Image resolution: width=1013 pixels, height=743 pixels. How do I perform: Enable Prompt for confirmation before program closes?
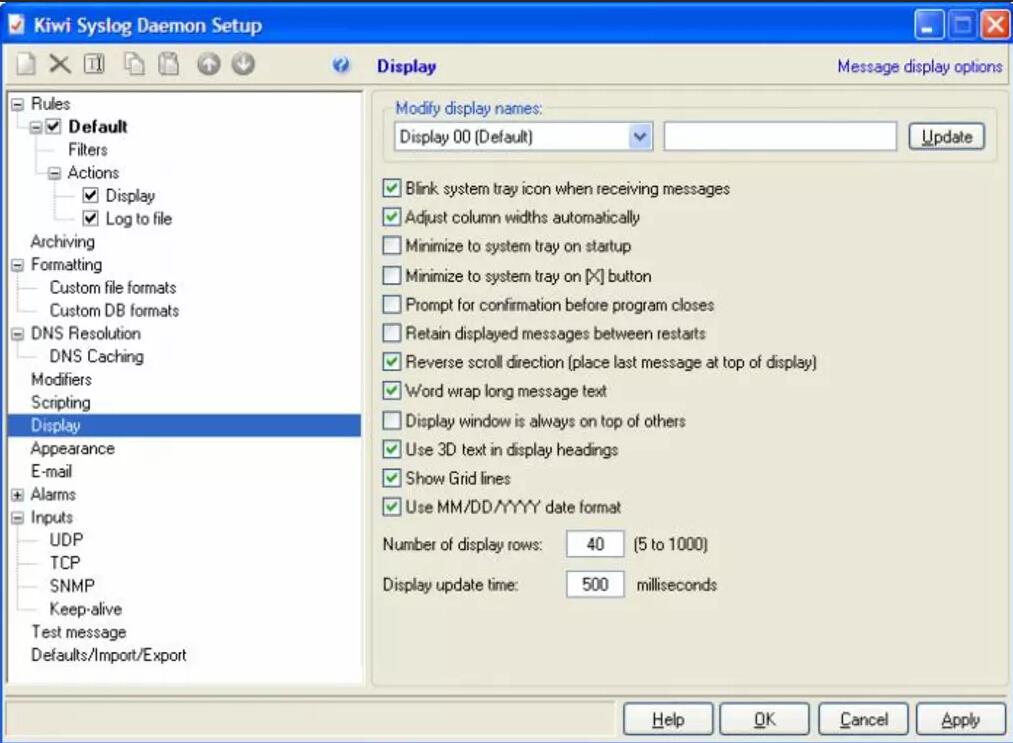coord(392,304)
